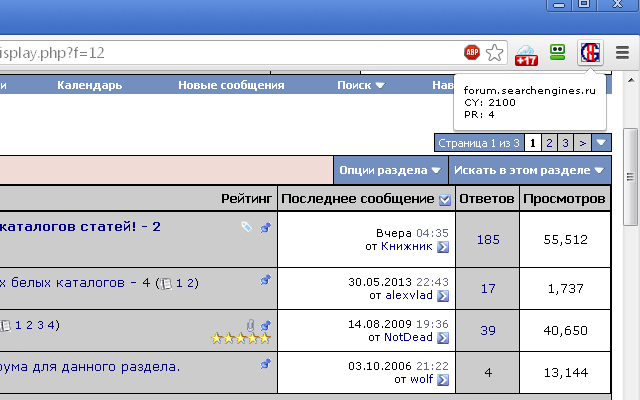Sort by Последнее сообщение column header

[x=358, y=199]
